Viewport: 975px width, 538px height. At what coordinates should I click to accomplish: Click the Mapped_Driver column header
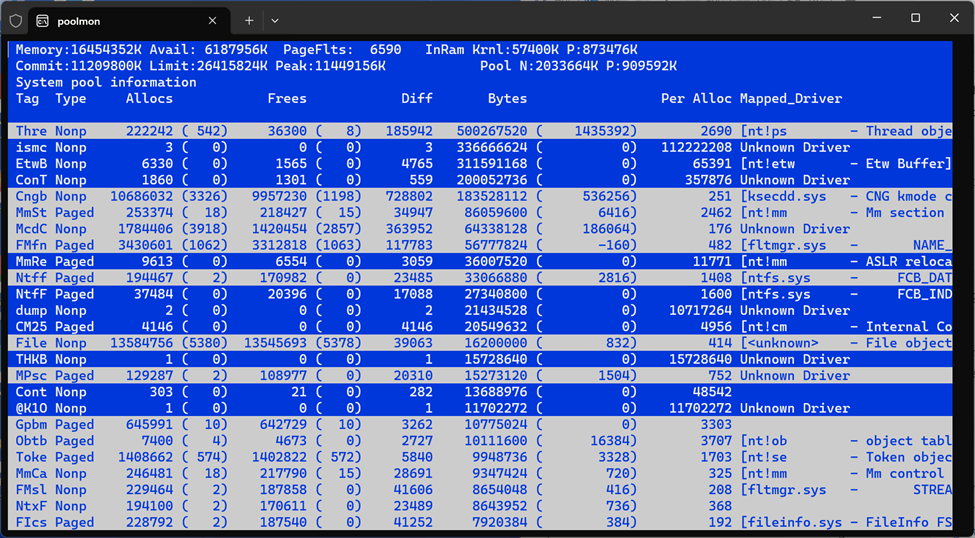click(x=791, y=98)
